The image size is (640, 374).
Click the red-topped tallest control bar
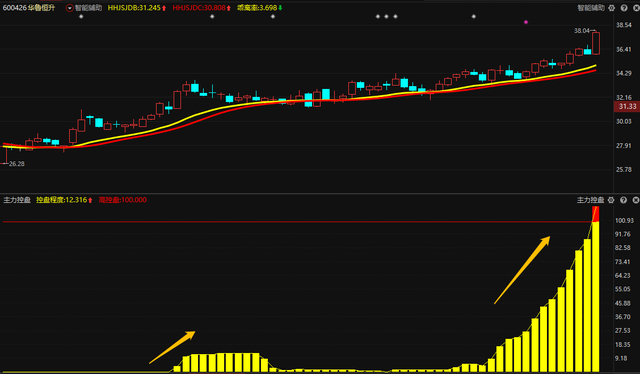[x=596, y=289]
